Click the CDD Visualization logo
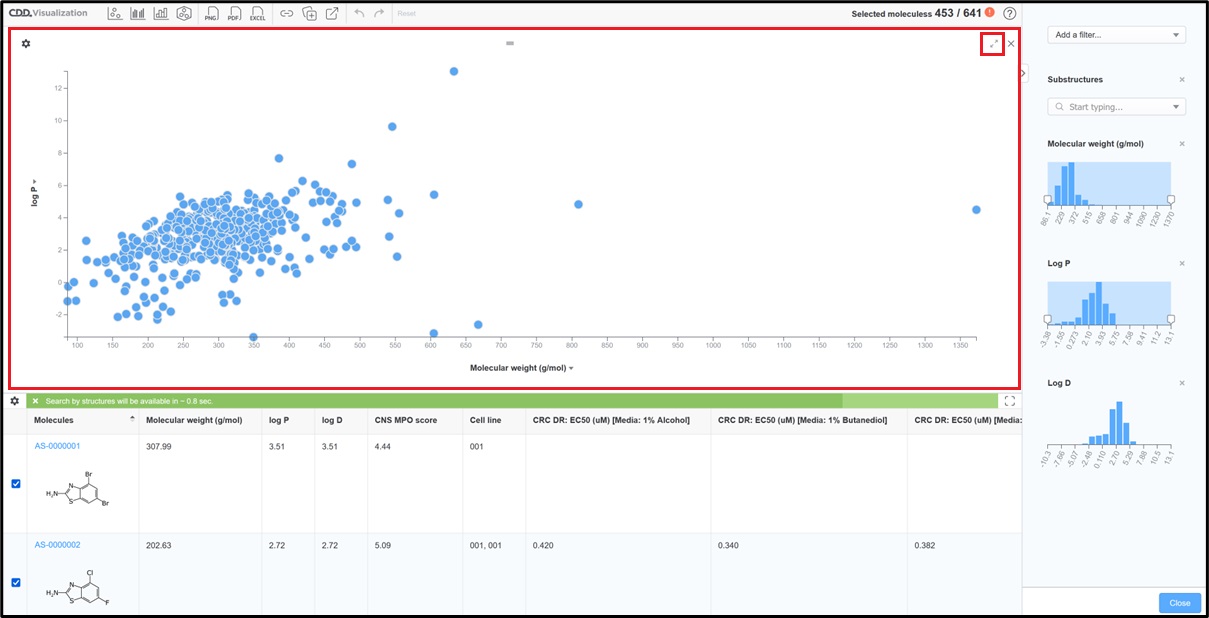Viewport: 1209px width, 618px height. point(46,14)
